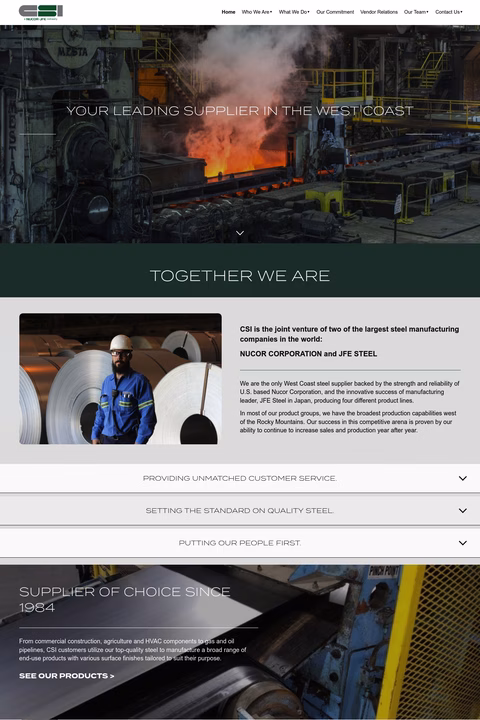Click See Our Products link

(x=67, y=675)
